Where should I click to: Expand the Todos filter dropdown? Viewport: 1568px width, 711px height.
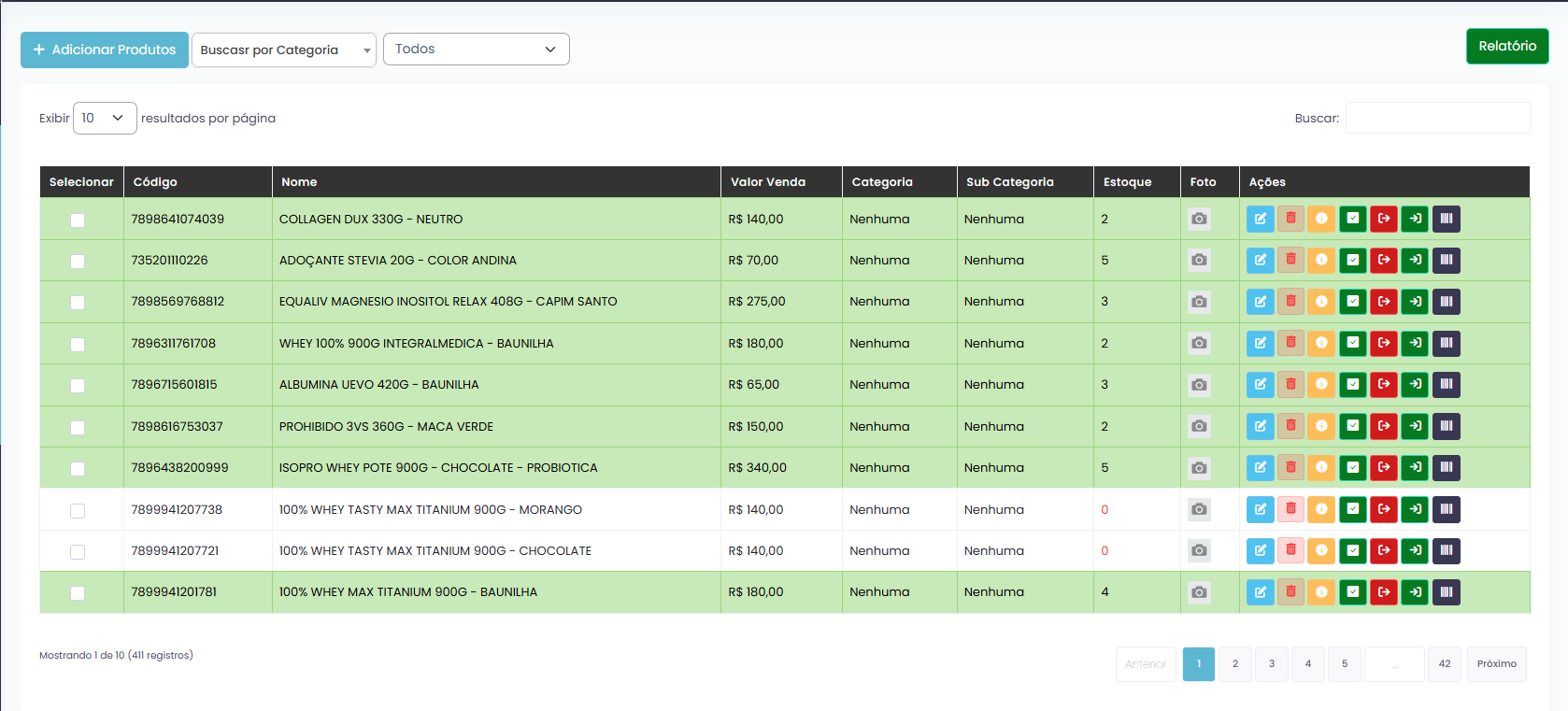[x=476, y=50]
